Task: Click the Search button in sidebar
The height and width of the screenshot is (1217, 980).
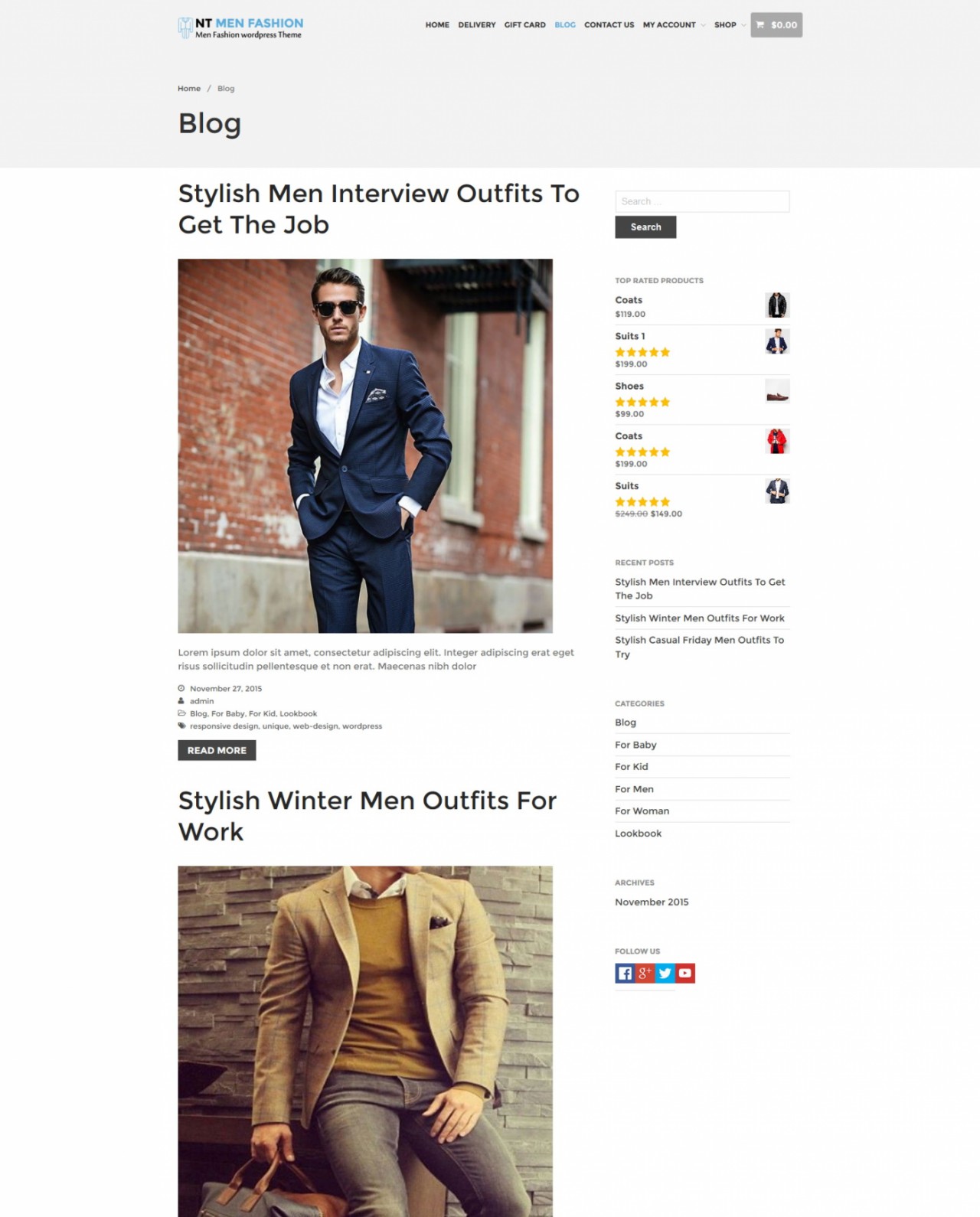Action: click(x=645, y=227)
